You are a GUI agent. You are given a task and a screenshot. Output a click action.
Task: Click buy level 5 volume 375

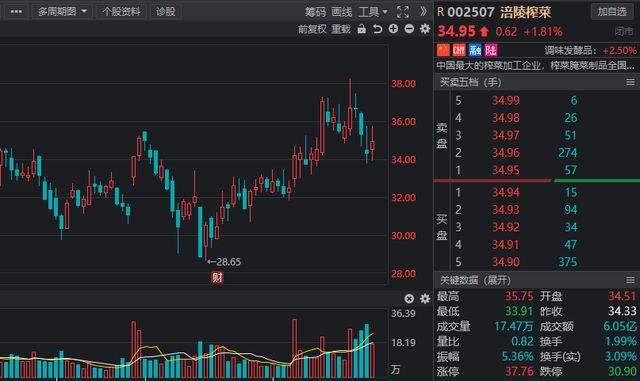tap(568, 262)
